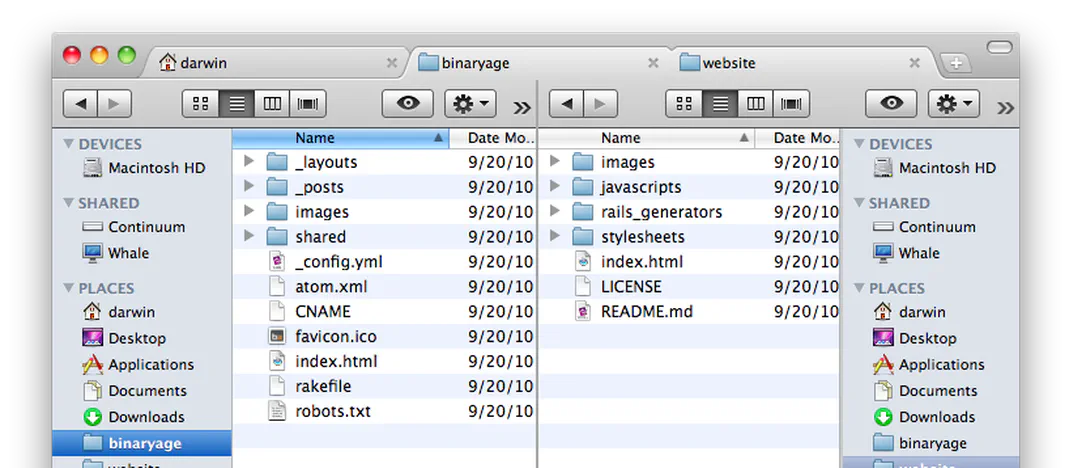
Task: Click the Quick Look eye in left pane
Action: click(x=408, y=104)
